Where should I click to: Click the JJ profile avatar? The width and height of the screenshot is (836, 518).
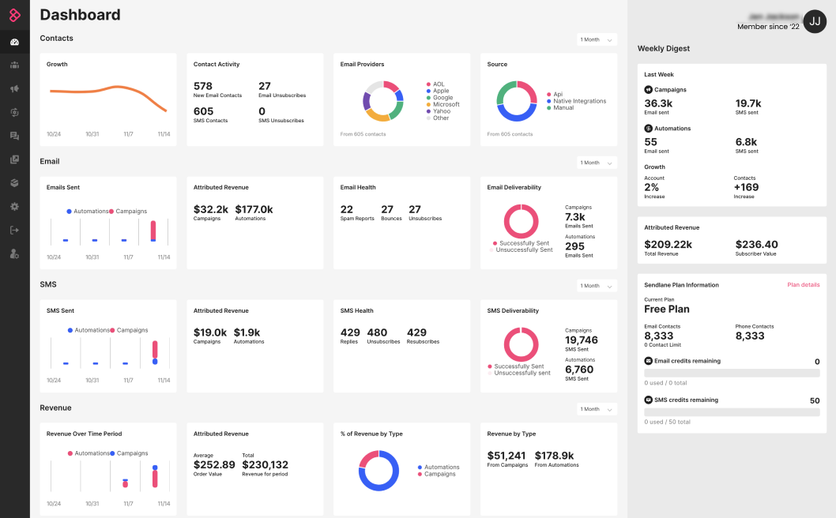tap(815, 21)
